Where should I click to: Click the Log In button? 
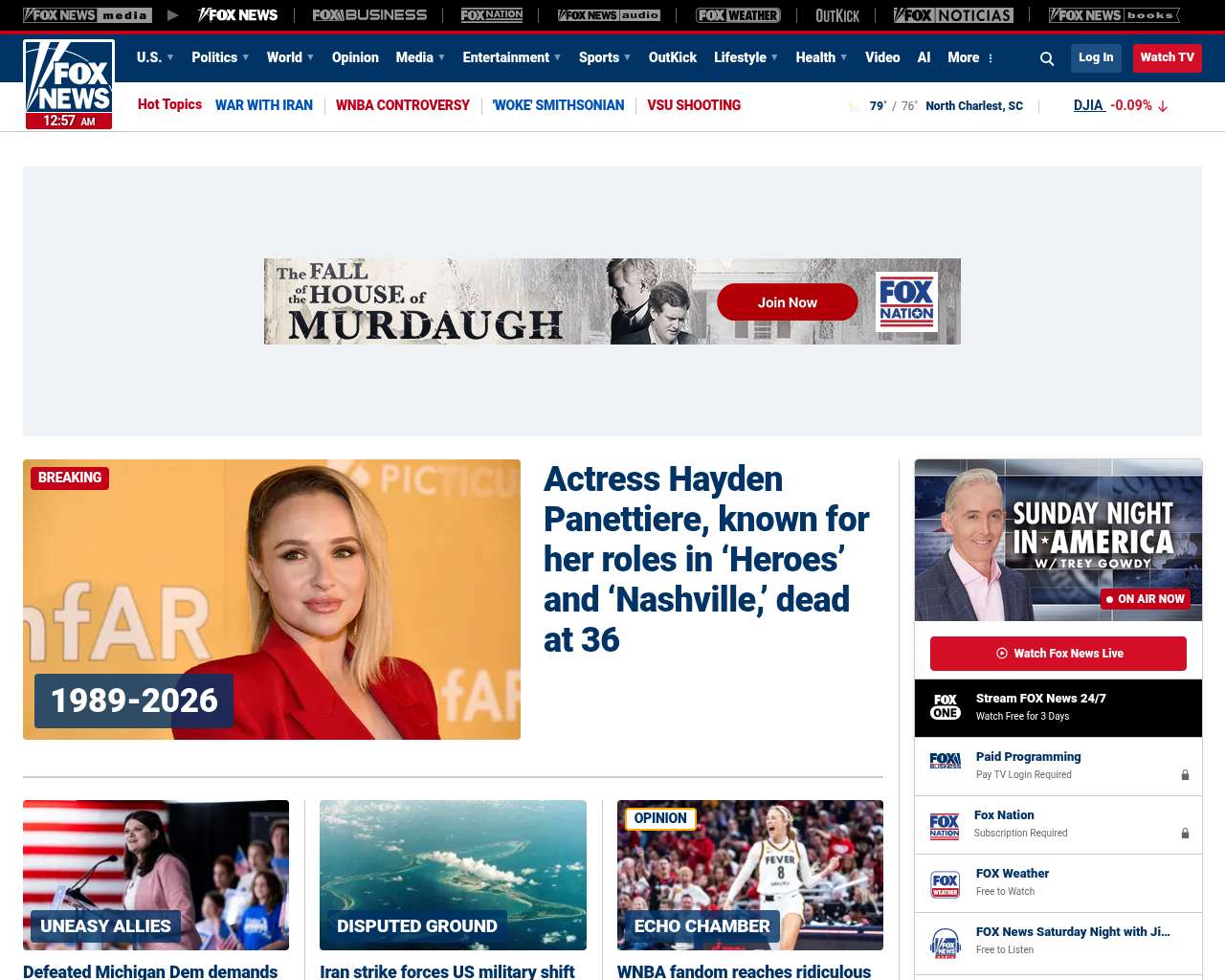click(x=1096, y=57)
